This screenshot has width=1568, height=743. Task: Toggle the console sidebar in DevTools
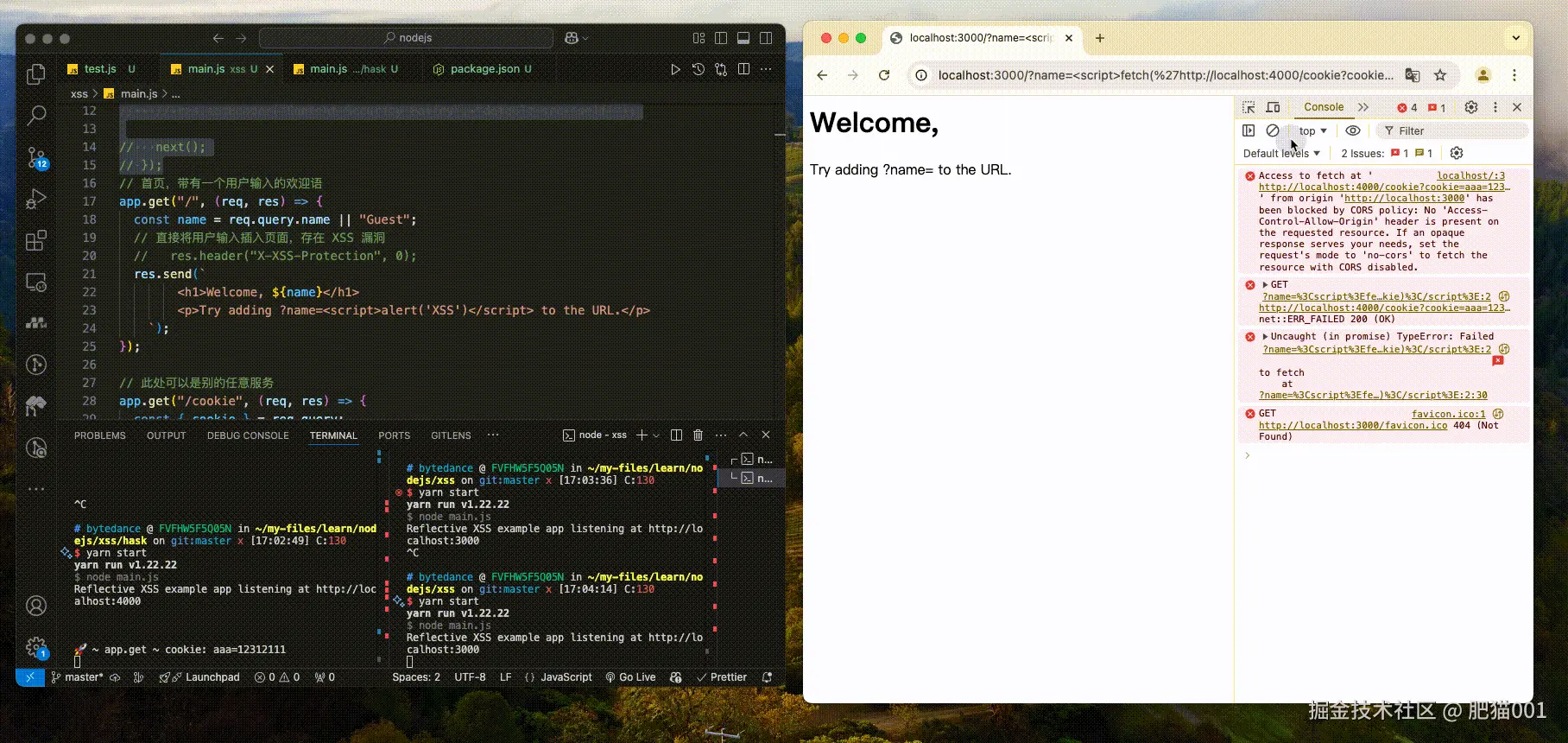1249,130
